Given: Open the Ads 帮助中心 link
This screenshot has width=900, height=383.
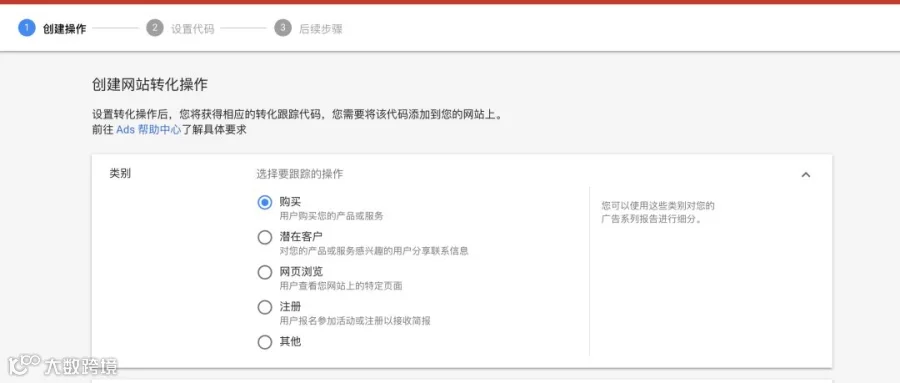Looking at the screenshot, I should [149, 130].
